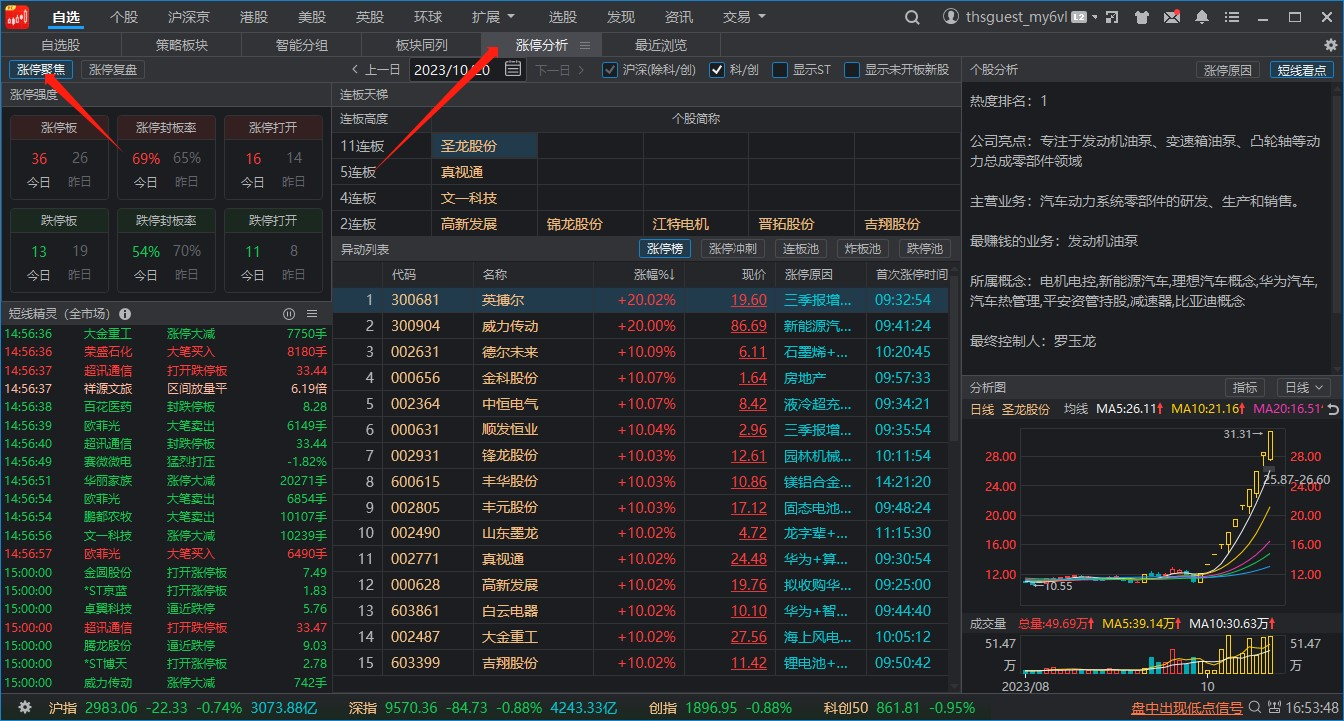This screenshot has height=721, width=1344.
Task: Show the 跌停池 list
Action: tap(924, 248)
